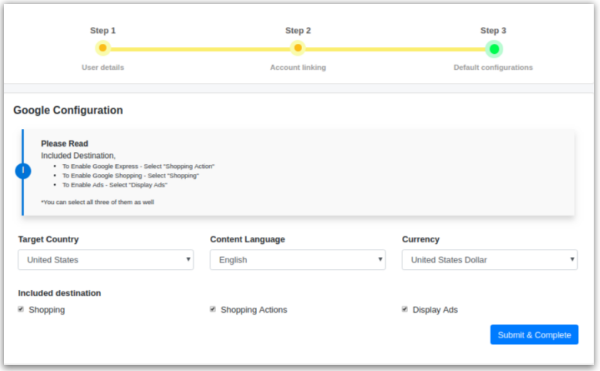Uncheck the Display Ads checkbox
This screenshot has width=600, height=371.
coord(405,309)
